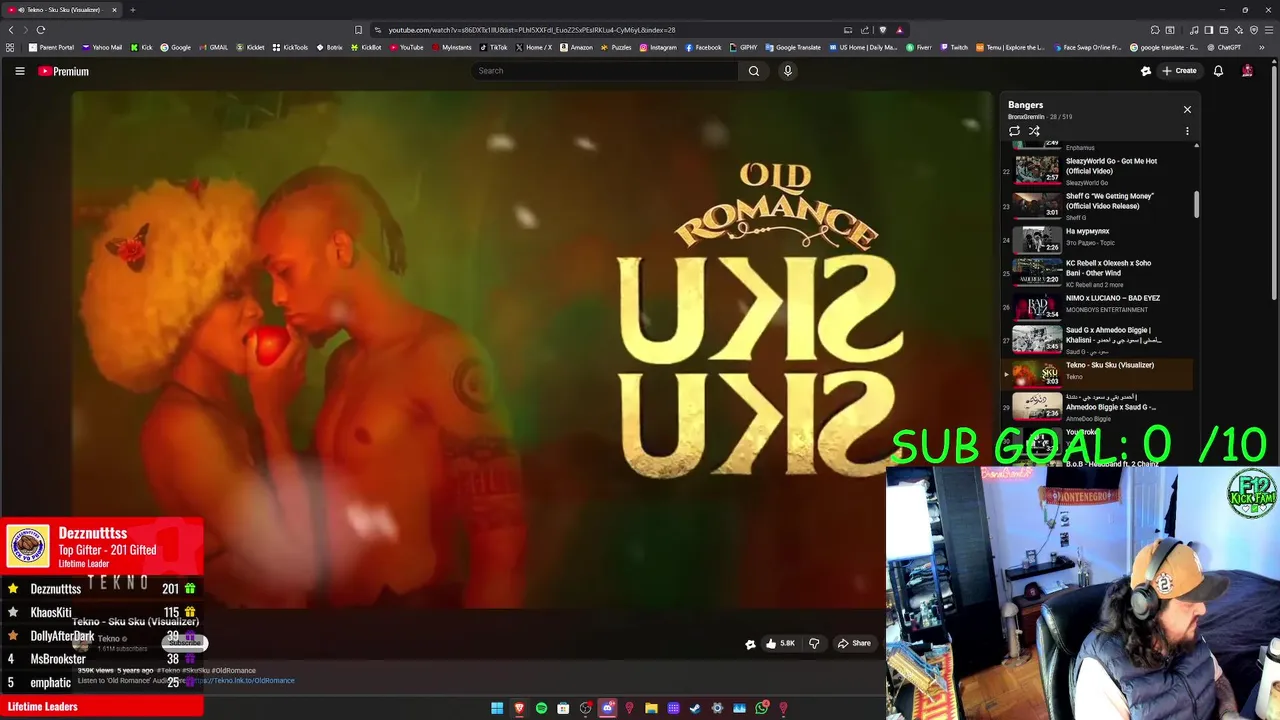Open Yahoo Mail bookmark
The width and height of the screenshot is (1280, 720).
pos(102,47)
